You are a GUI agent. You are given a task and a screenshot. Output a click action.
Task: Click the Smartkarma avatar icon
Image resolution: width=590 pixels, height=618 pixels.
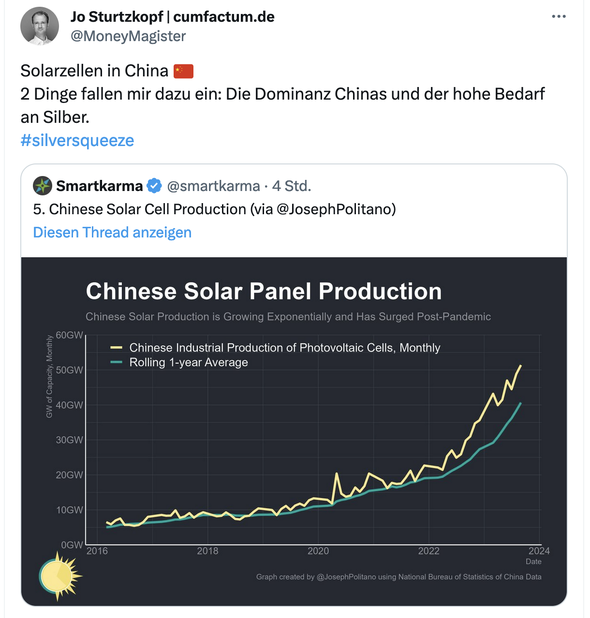tap(42, 186)
